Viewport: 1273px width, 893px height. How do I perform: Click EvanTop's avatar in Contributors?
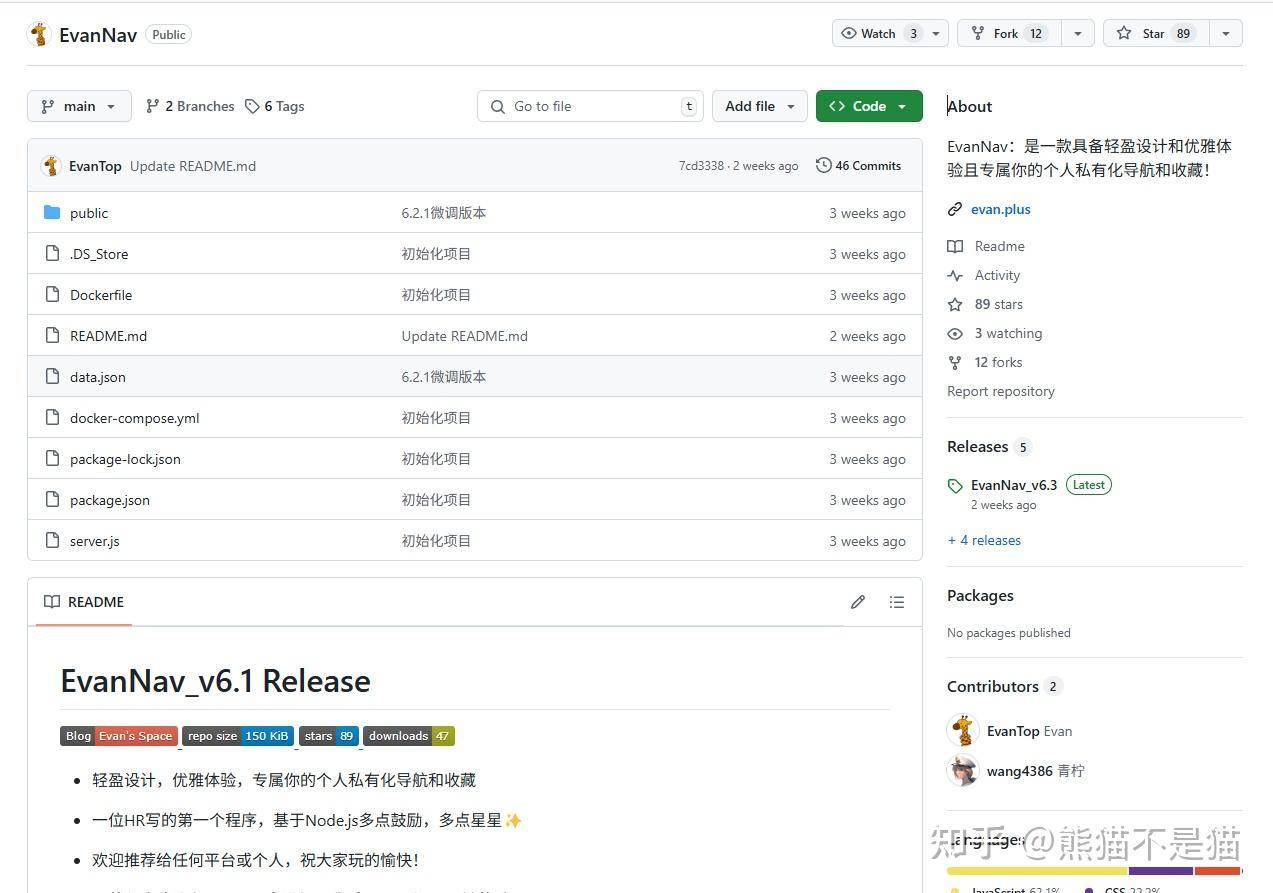(963, 730)
